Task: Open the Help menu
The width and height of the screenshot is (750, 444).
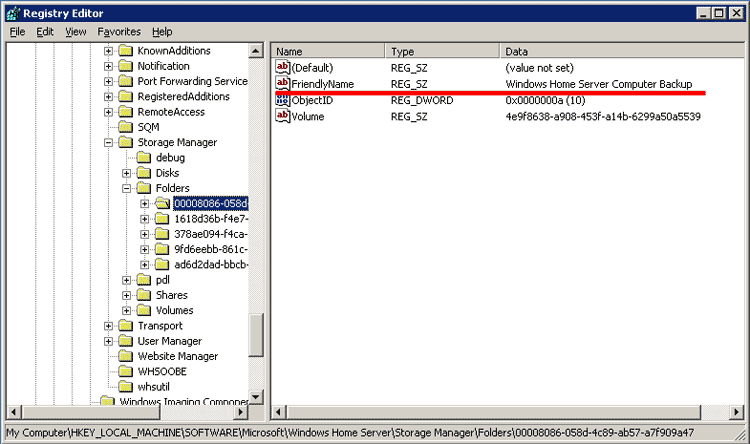Action: (x=162, y=32)
